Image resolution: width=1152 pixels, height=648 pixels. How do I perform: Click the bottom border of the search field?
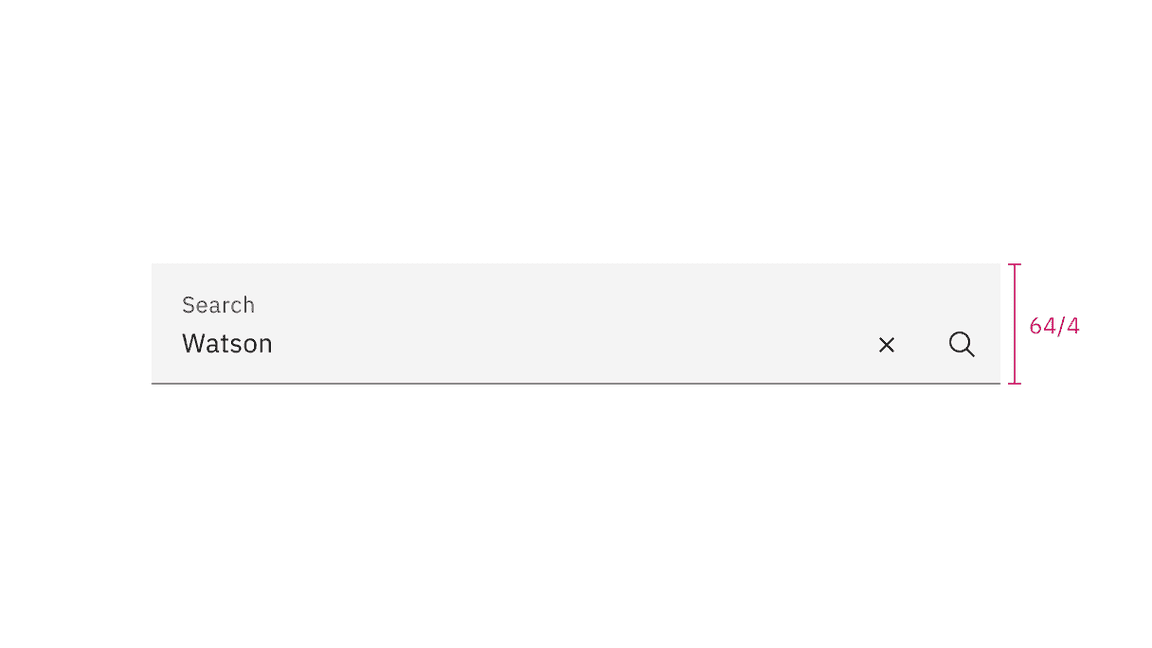tap(576, 381)
